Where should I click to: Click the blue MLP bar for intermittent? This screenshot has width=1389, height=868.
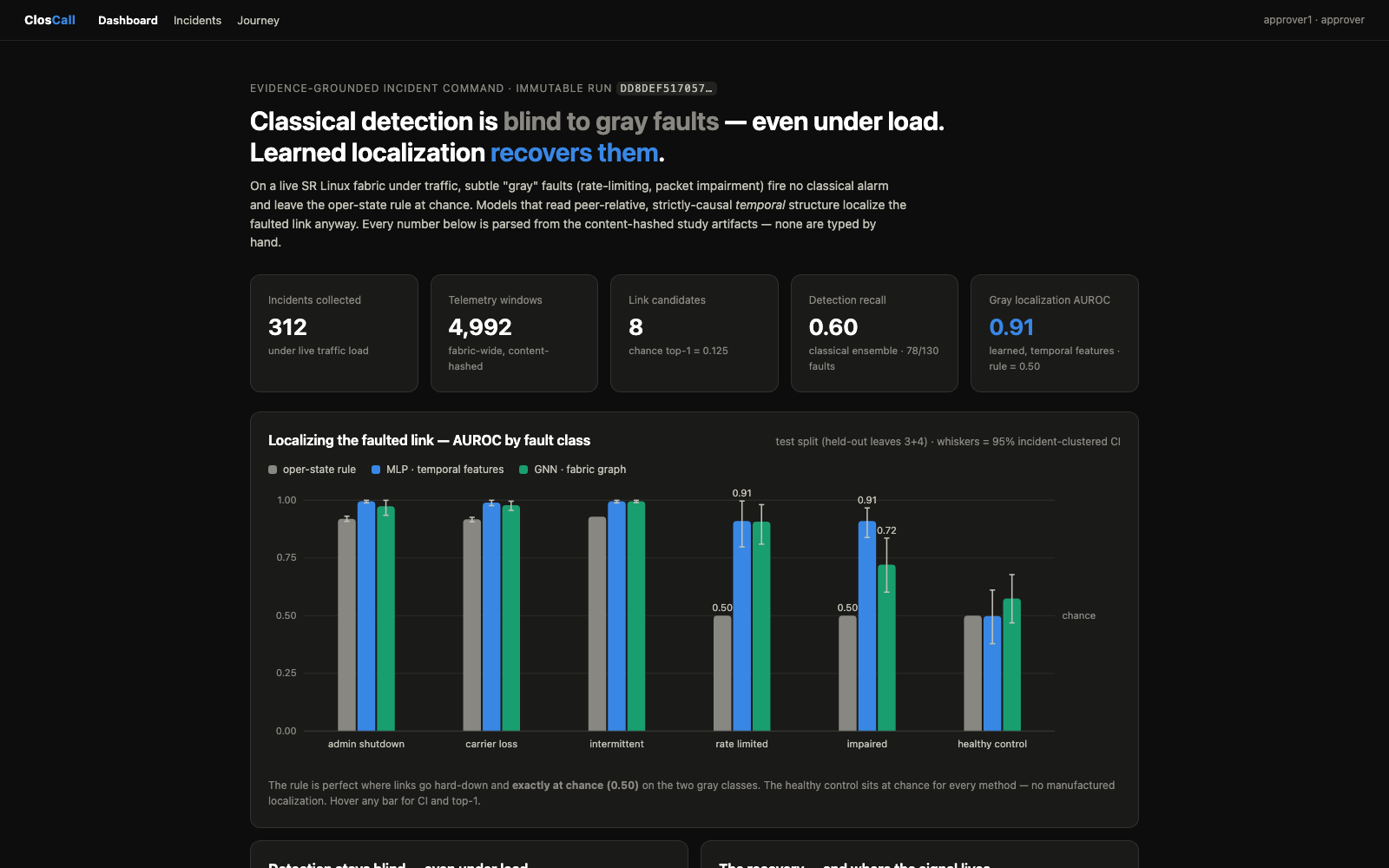coord(616,616)
